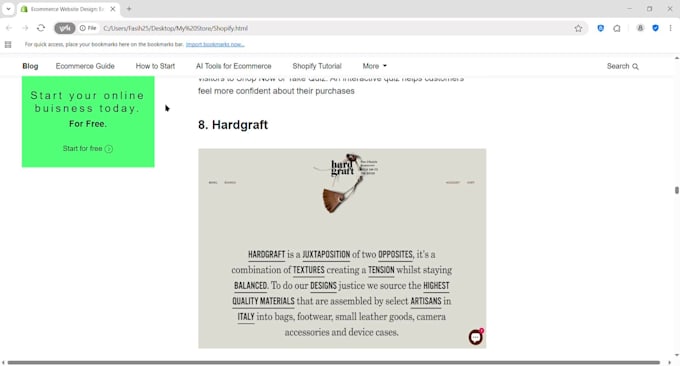The image size is (680, 366).
Task: Click the horizontal scrollbar left arrow
Action: 3,363
